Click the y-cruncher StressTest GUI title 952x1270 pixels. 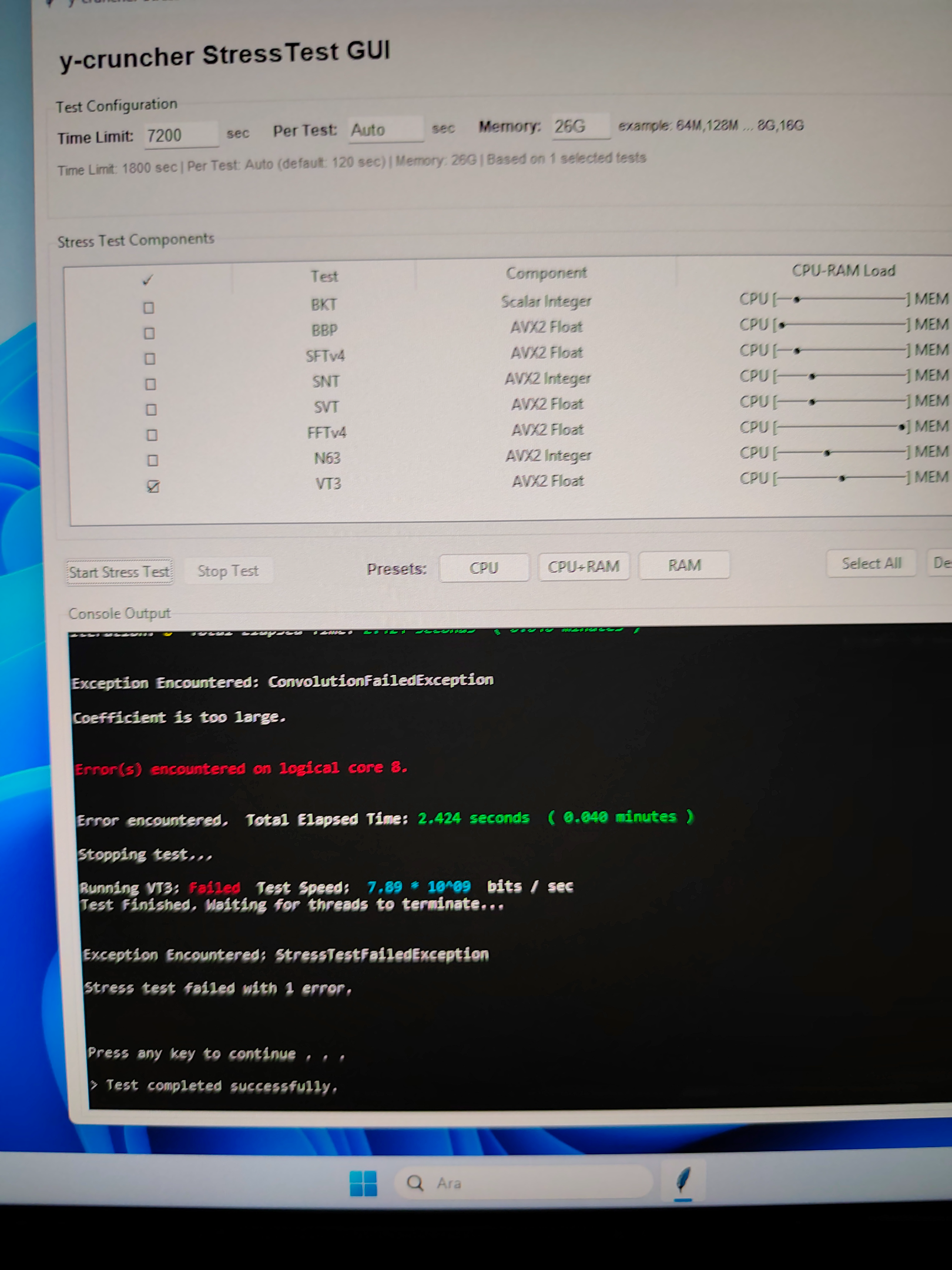click(224, 55)
